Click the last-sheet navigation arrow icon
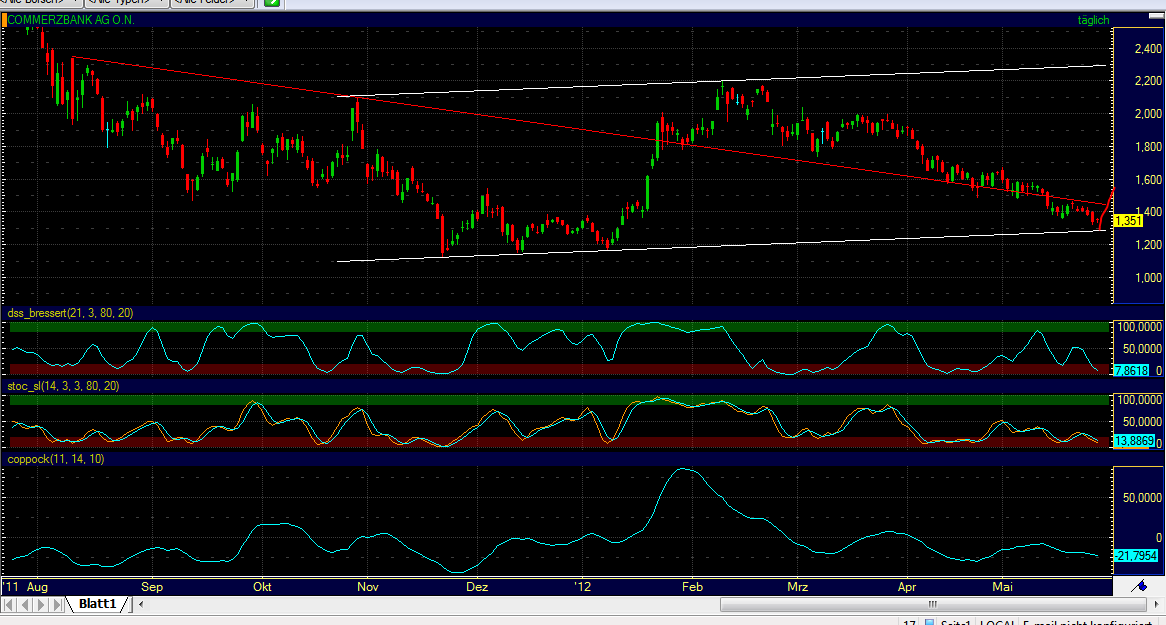This screenshot has height=625, width=1166. coord(57,604)
